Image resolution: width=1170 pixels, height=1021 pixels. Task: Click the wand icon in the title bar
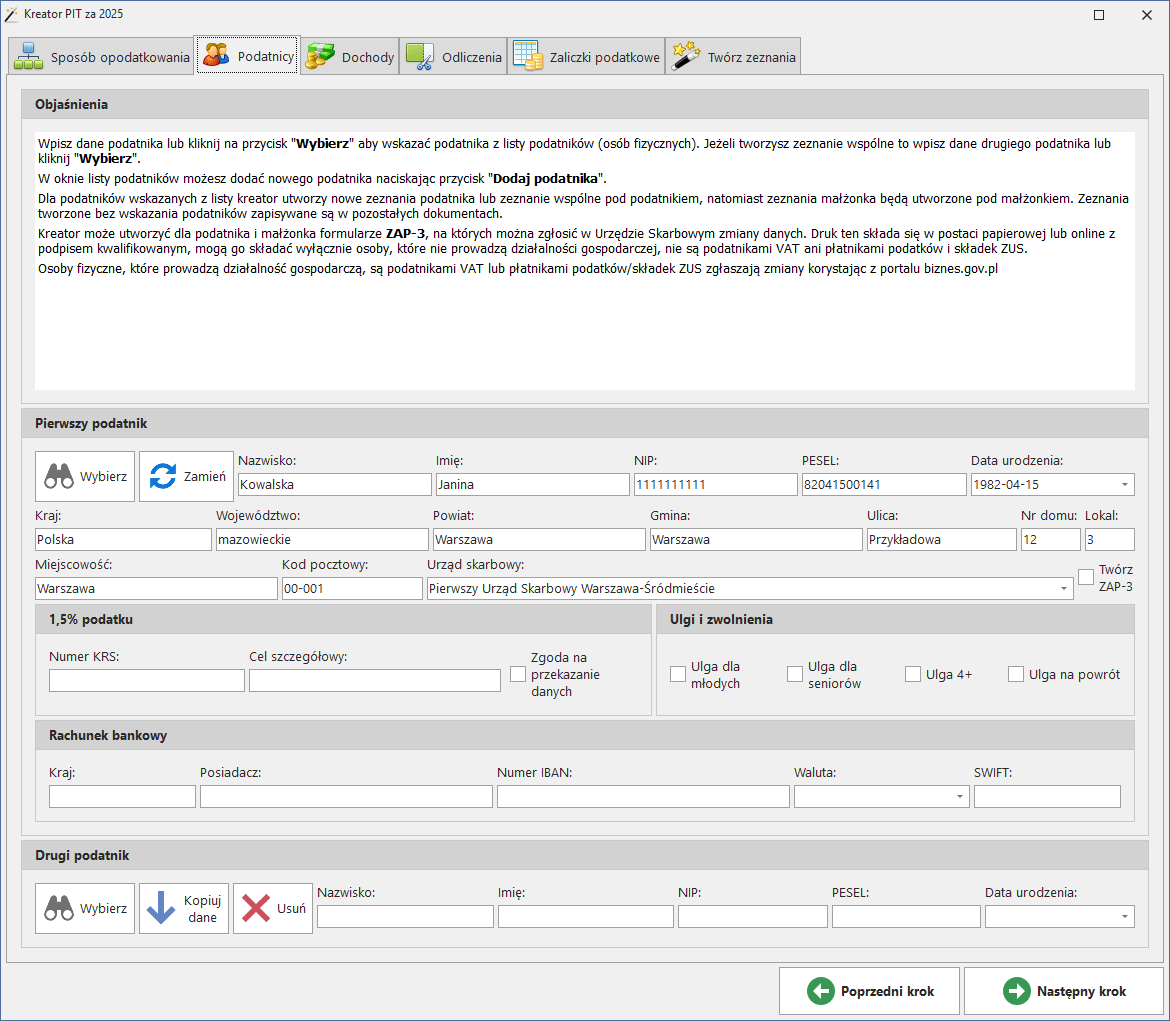pos(10,14)
